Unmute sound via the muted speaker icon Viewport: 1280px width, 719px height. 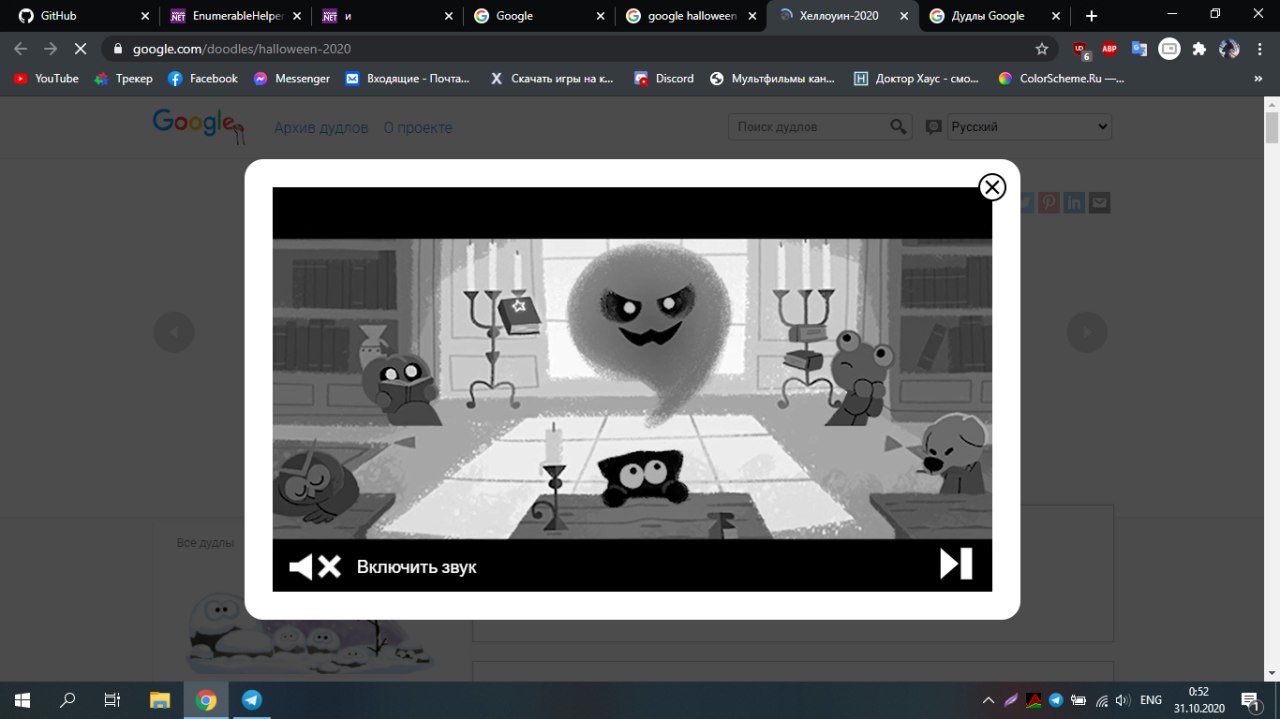315,567
